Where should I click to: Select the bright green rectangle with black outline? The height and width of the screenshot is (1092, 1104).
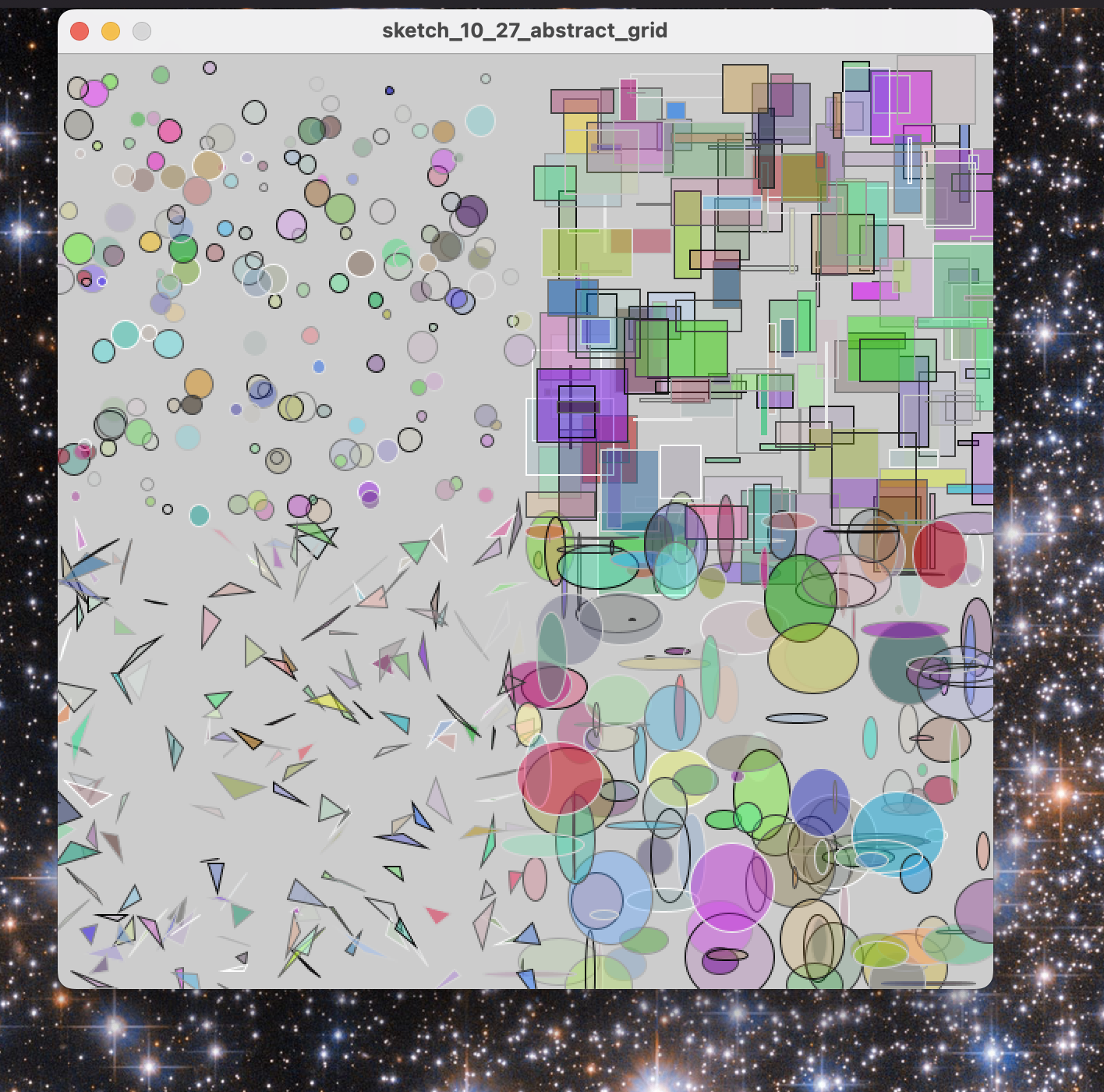click(681, 349)
